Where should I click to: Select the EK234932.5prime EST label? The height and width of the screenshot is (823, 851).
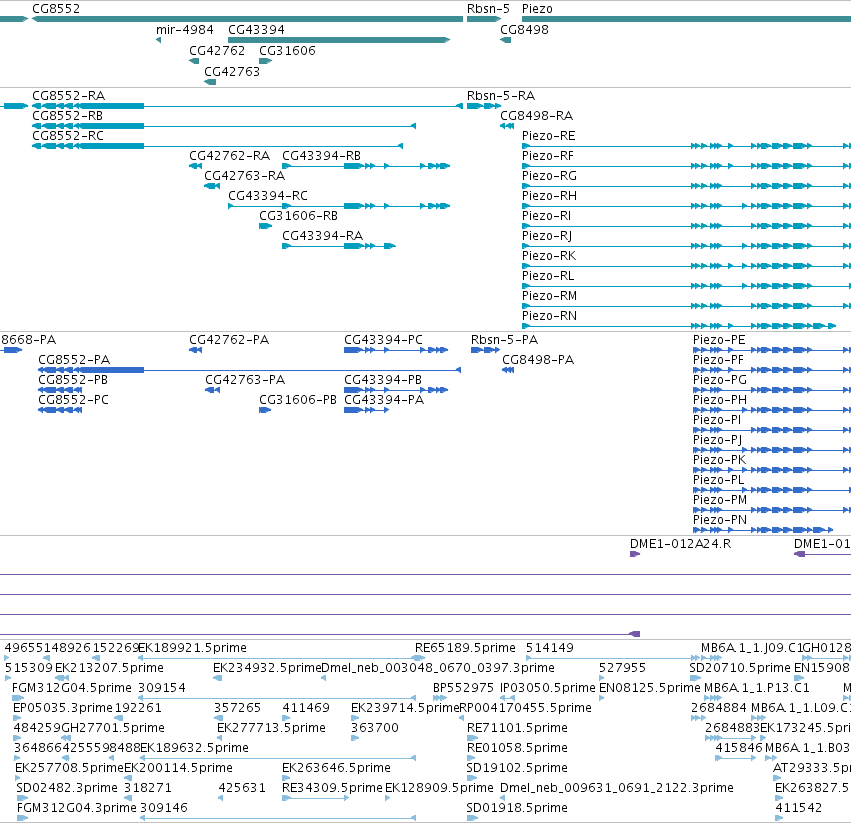(267, 668)
